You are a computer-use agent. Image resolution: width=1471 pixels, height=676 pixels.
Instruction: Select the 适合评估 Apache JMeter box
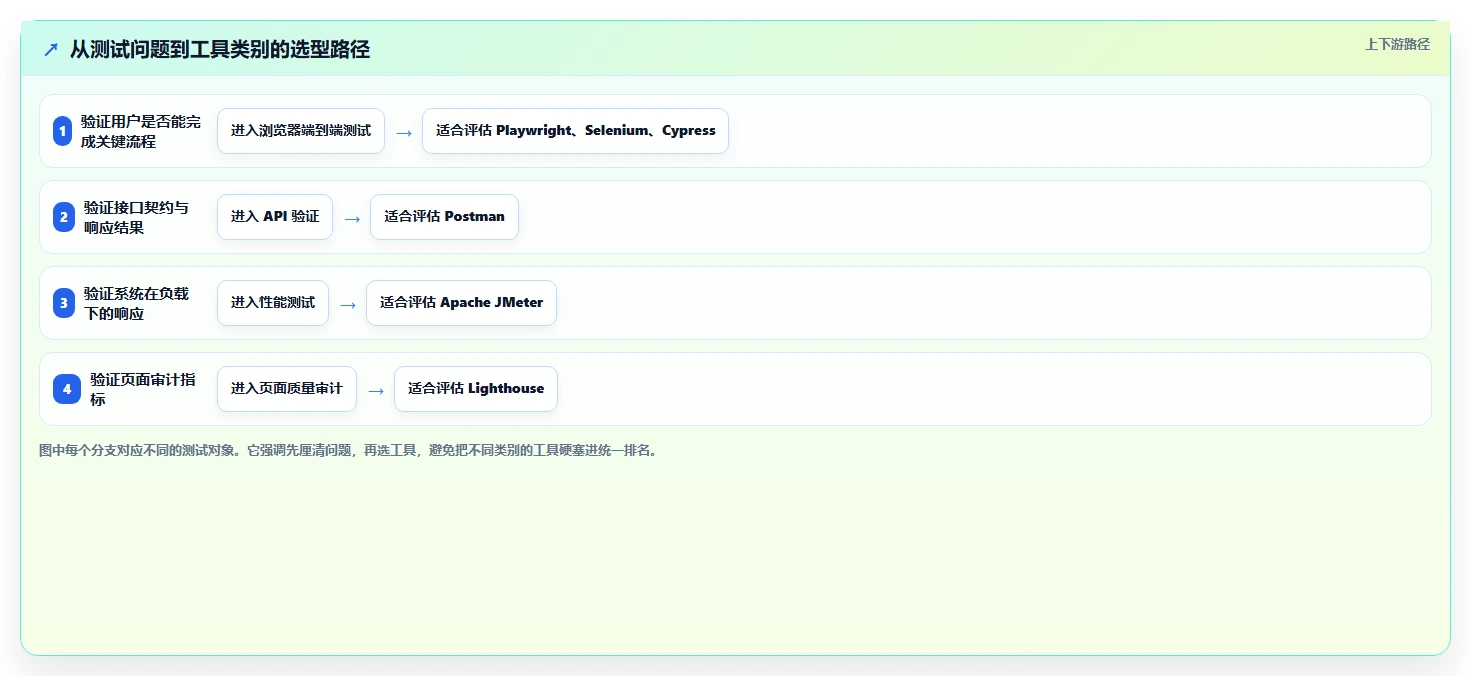[x=461, y=303]
